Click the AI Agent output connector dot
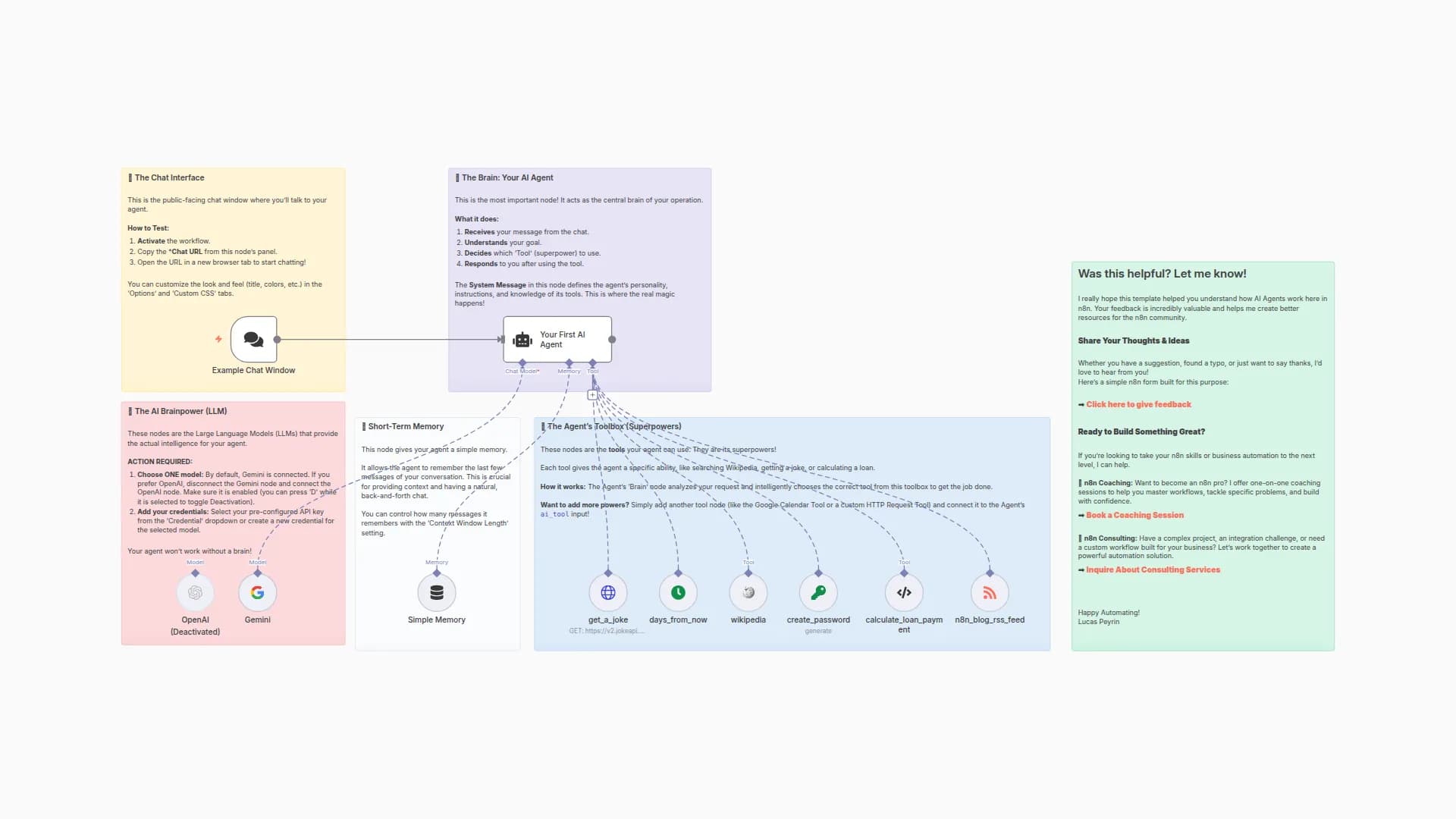The image size is (1456, 819). [x=612, y=340]
